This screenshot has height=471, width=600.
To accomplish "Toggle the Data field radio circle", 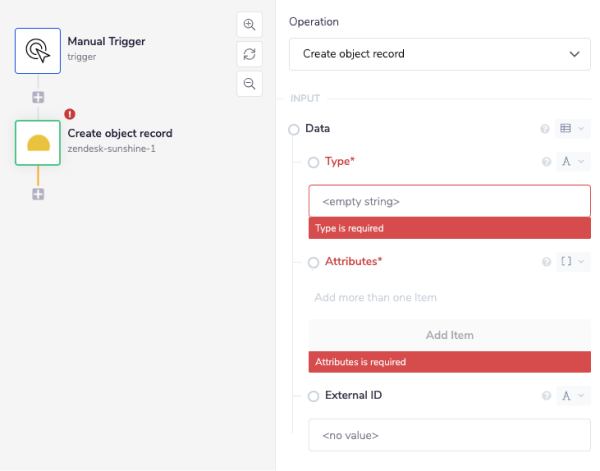I will pyautogui.click(x=294, y=129).
